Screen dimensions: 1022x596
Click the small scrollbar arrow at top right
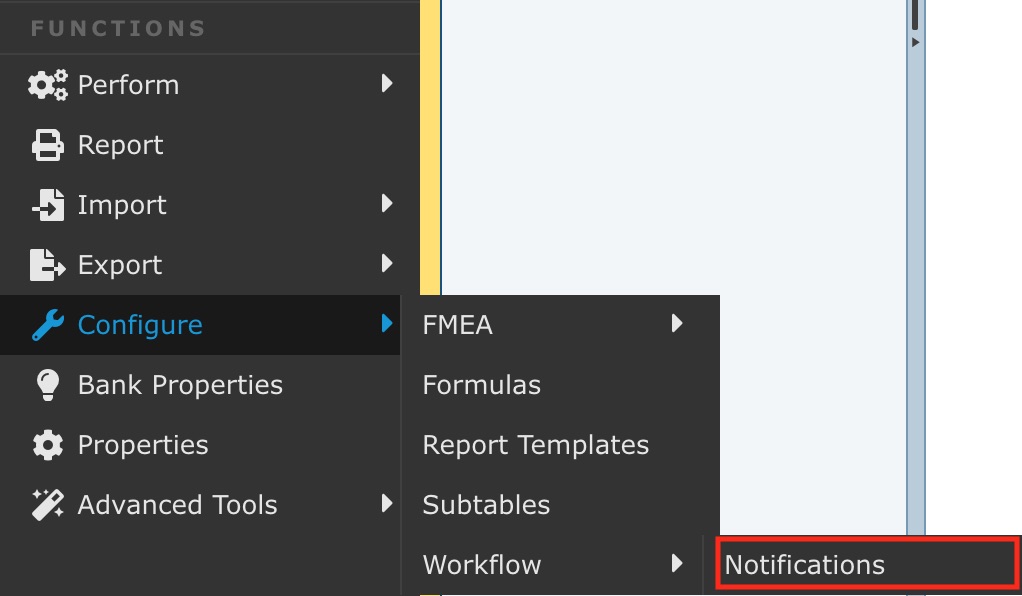915,42
